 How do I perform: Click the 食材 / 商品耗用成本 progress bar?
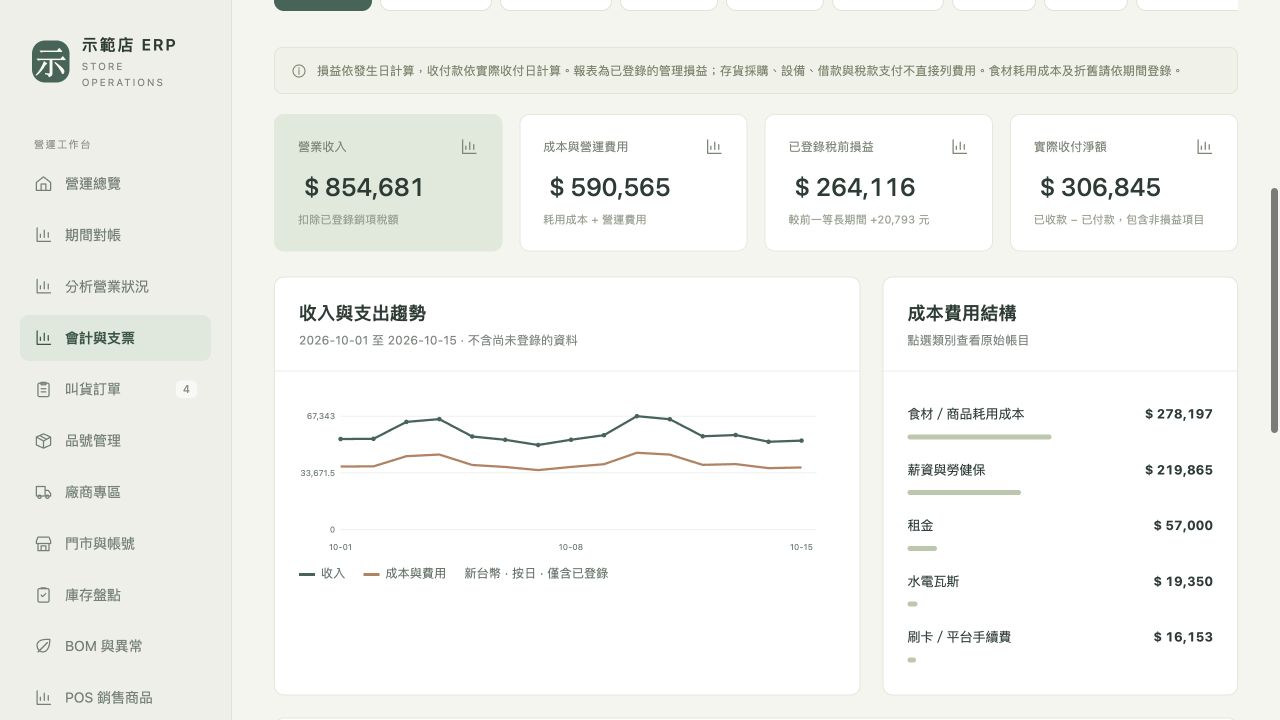coord(979,437)
